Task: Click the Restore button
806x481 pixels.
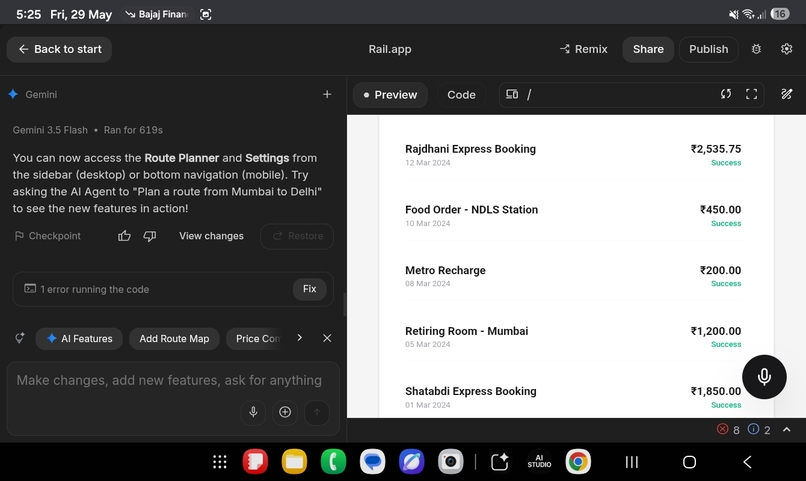Action: (x=297, y=236)
